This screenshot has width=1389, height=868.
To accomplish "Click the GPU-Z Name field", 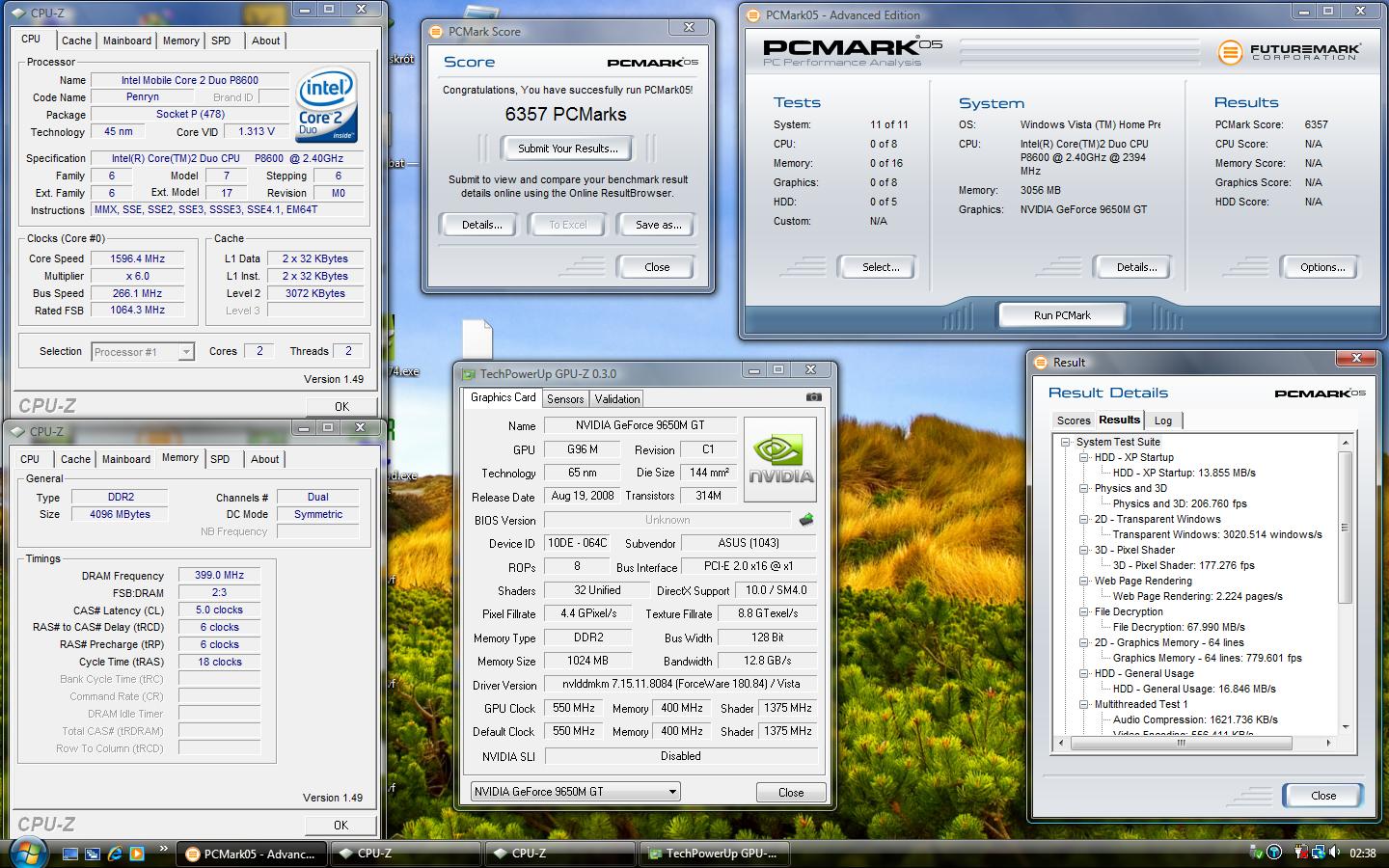I will pos(640,425).
